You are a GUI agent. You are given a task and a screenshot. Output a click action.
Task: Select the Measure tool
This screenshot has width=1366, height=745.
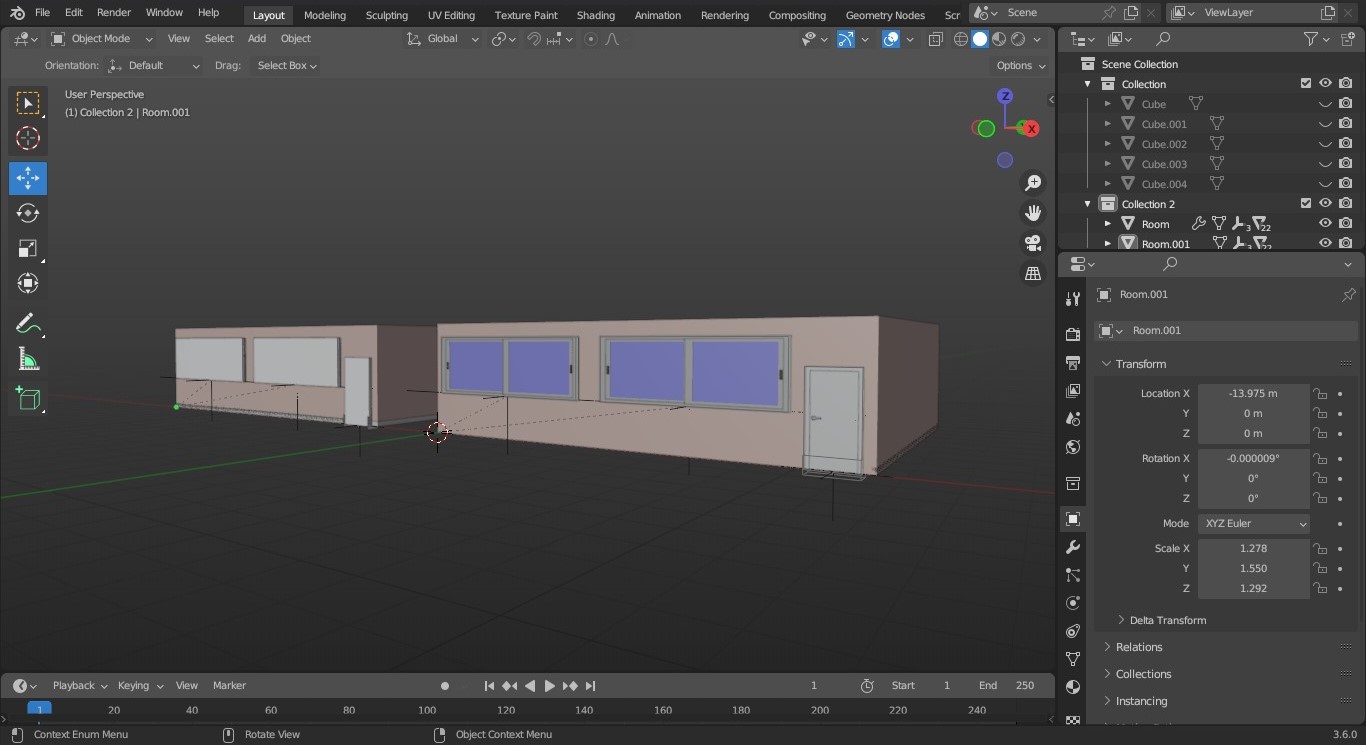(28, 360)
